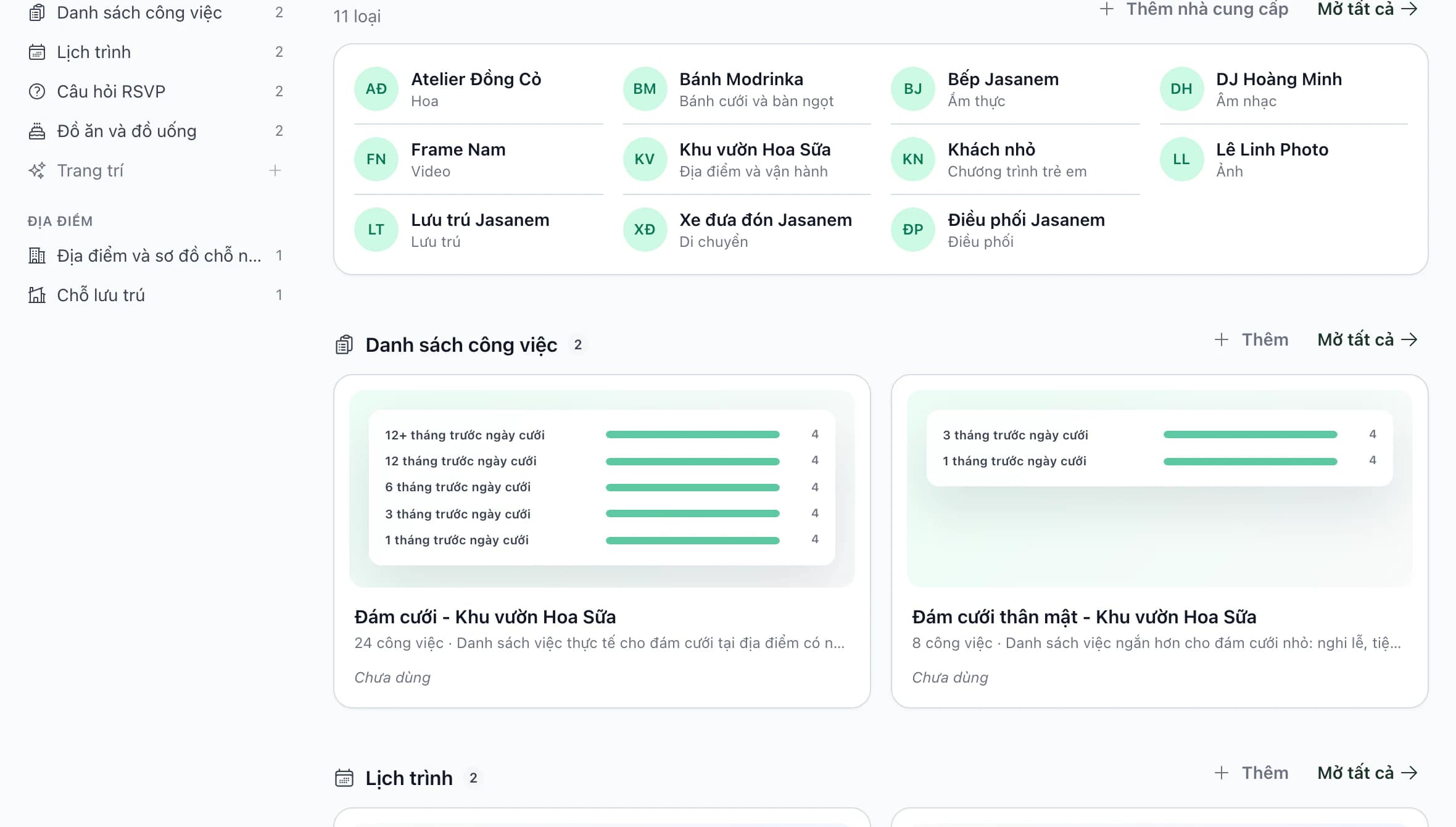
Task: Open the FN avatar for Frame Nam
Action: 376,159
